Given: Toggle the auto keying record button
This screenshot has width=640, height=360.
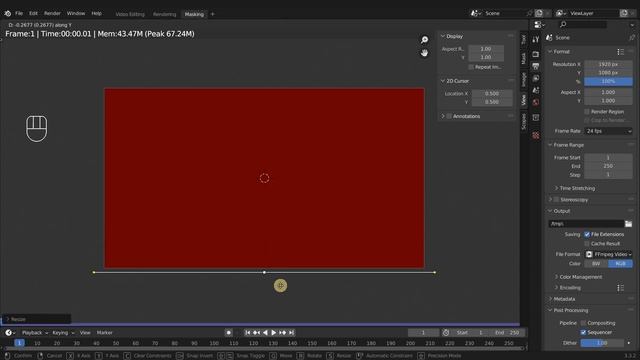Looking at the screenshot, I should 229,333.
